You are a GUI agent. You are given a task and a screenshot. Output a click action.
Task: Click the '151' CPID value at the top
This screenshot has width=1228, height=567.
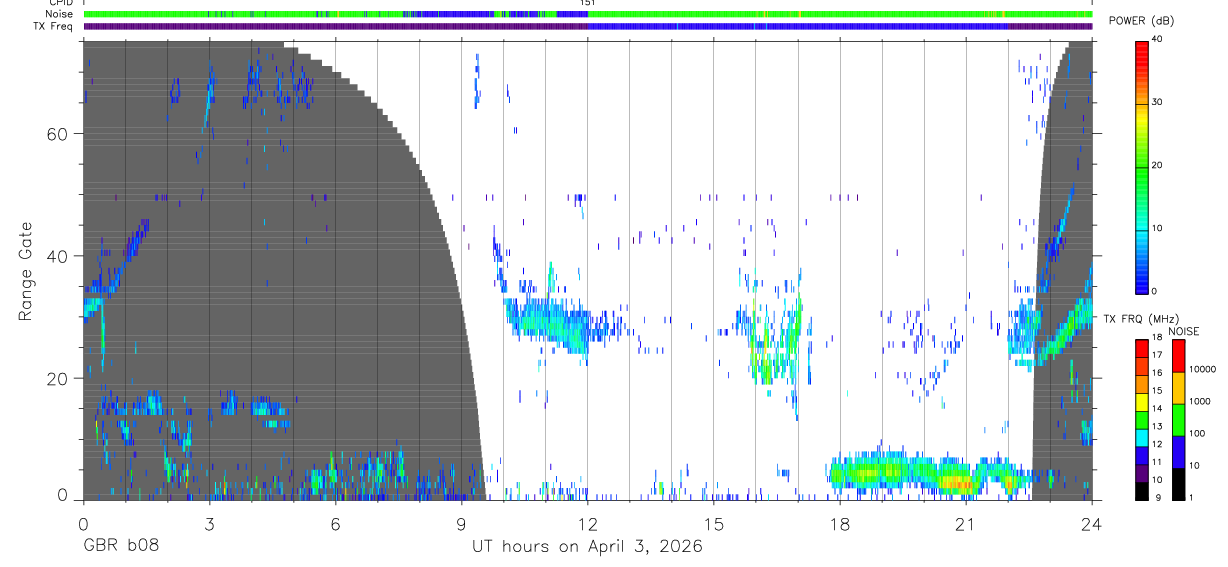(x=588, y=3)
